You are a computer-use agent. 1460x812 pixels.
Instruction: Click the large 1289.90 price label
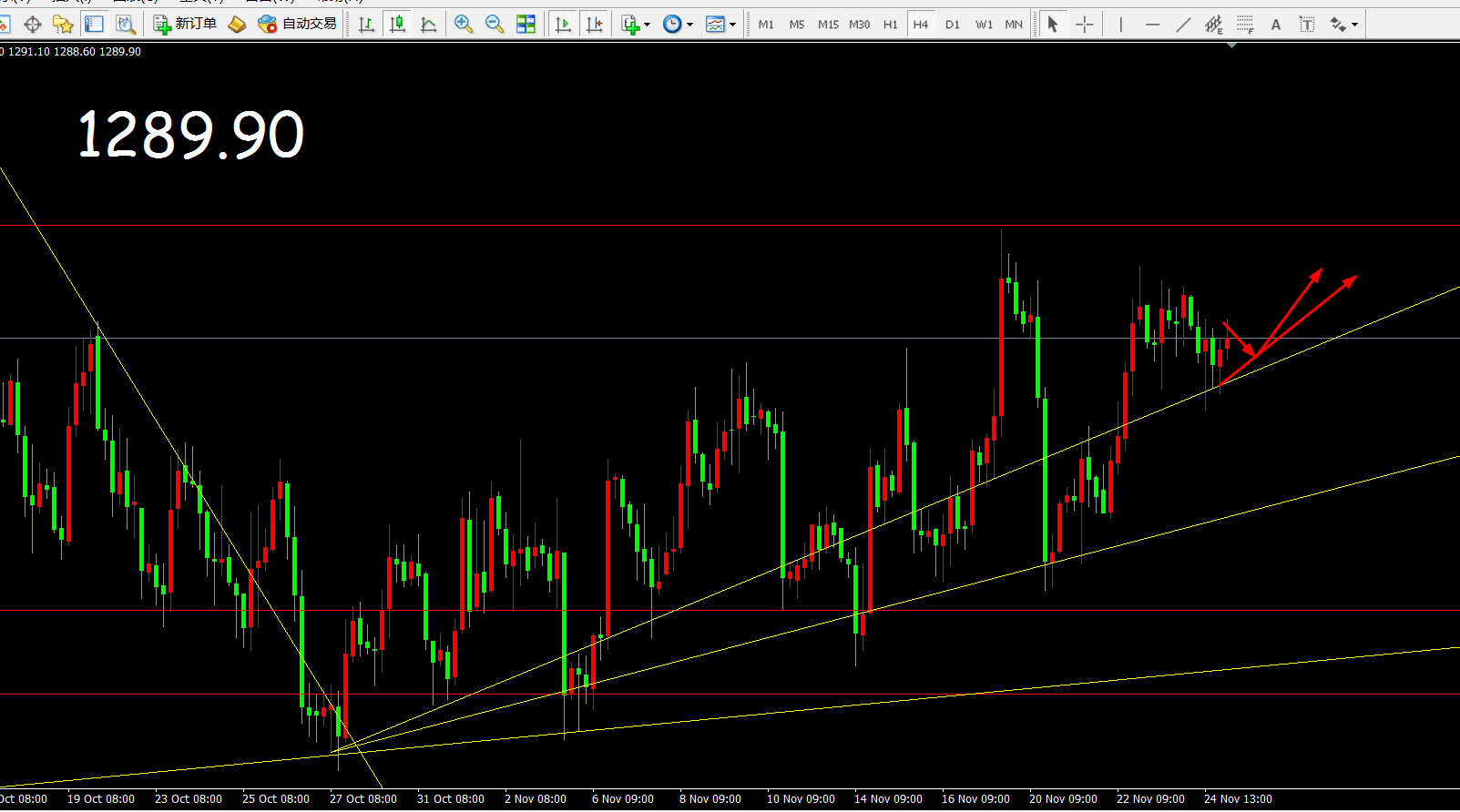tap(191, 135)
